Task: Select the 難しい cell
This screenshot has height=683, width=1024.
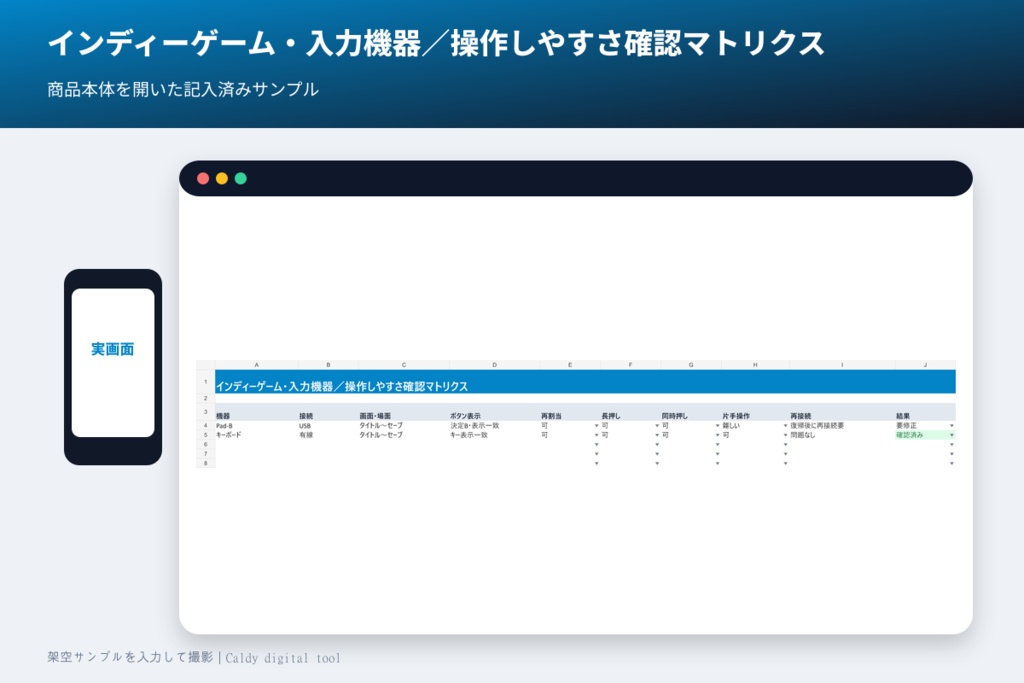Action: (x=756, y=426)
